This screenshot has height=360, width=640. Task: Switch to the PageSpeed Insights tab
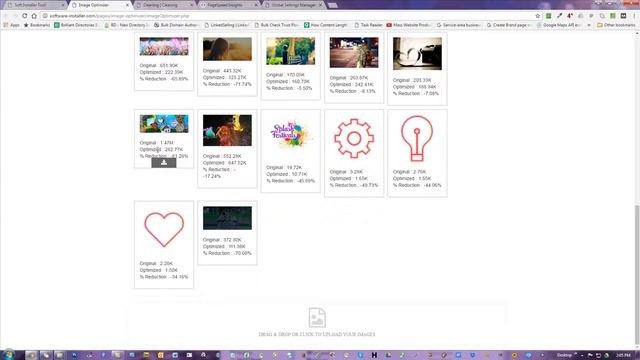click(229, 5)
